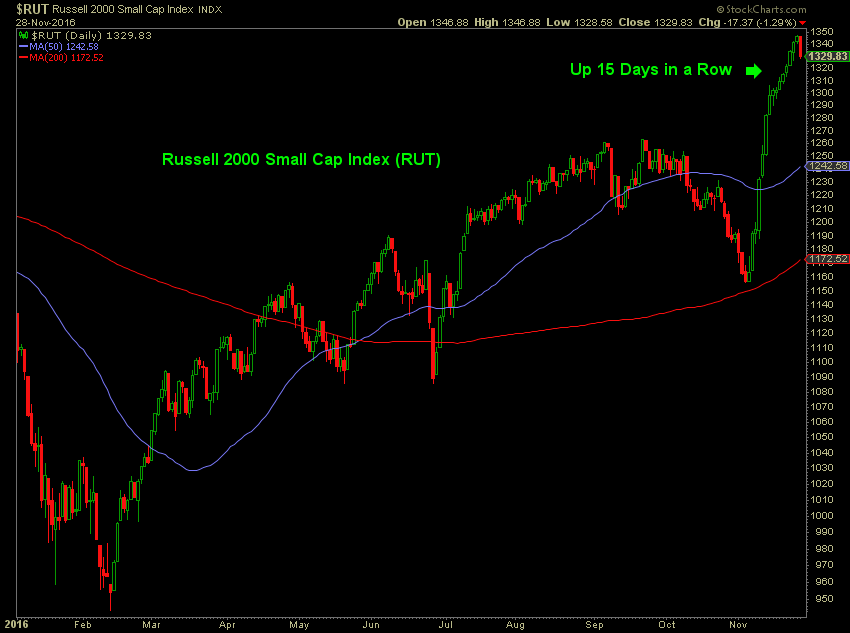Click the May month axis label
The width and height of the screenshot is (850, 633).
click(299, 624)
